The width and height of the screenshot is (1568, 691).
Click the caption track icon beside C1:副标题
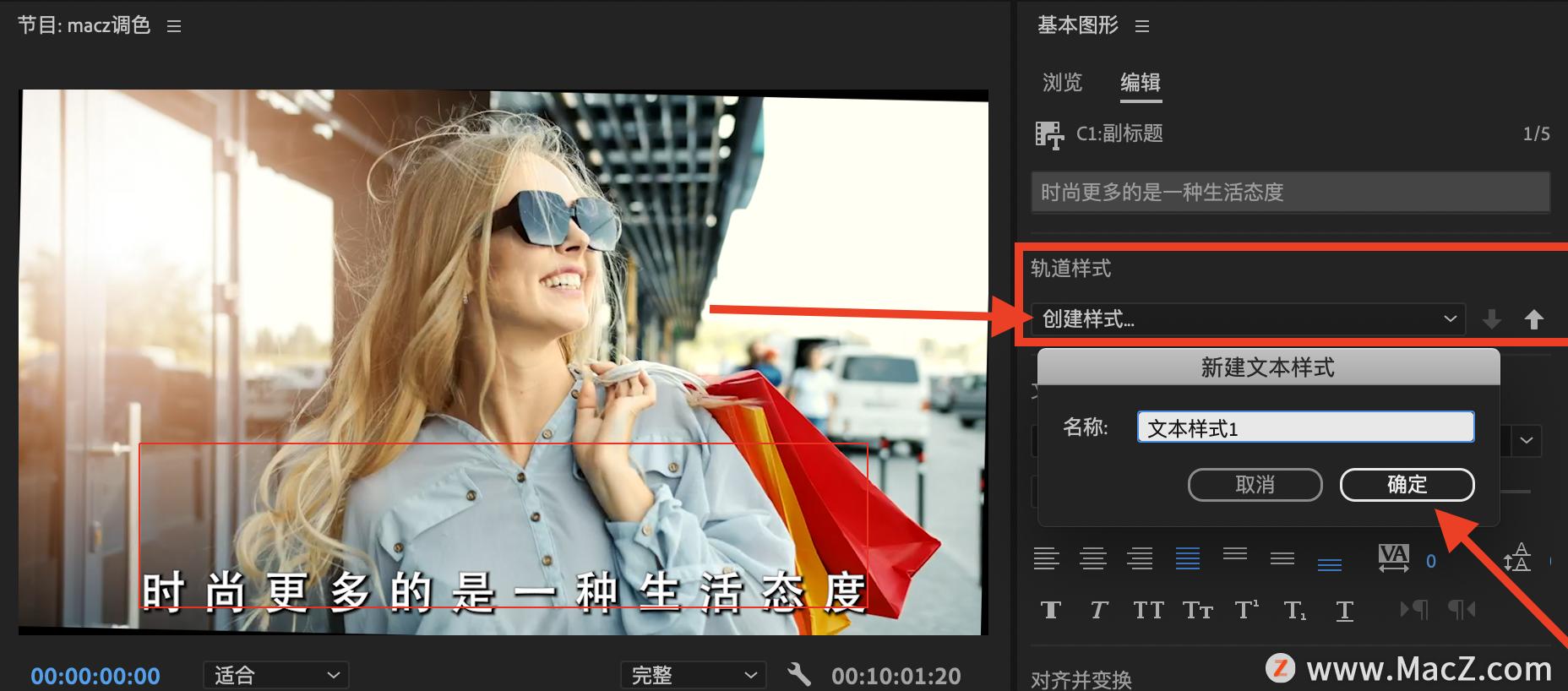pos(1049,135)
